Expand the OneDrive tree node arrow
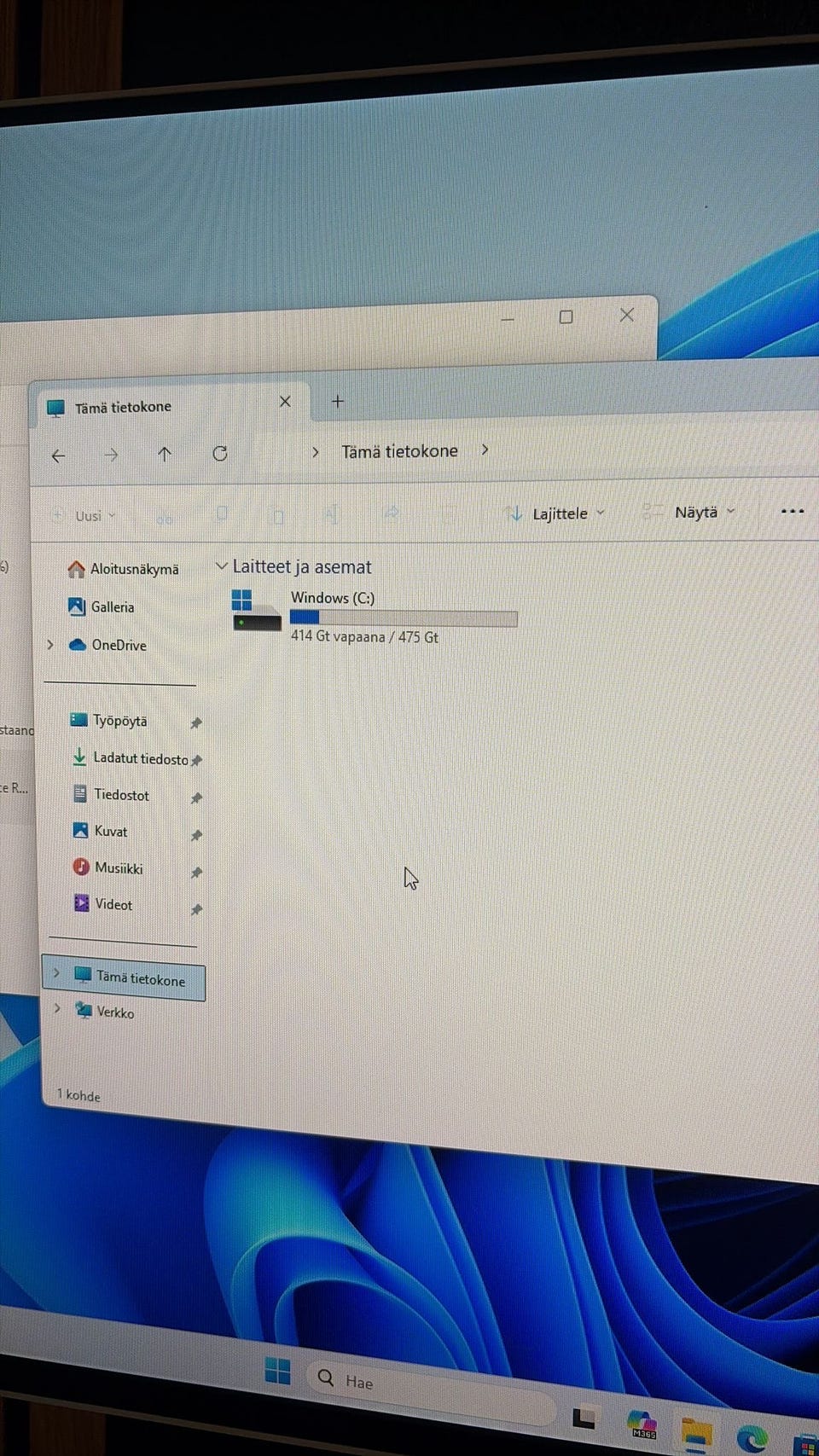Image resolution: width=819 pixels, height=1456 pixels. (50, 645)
